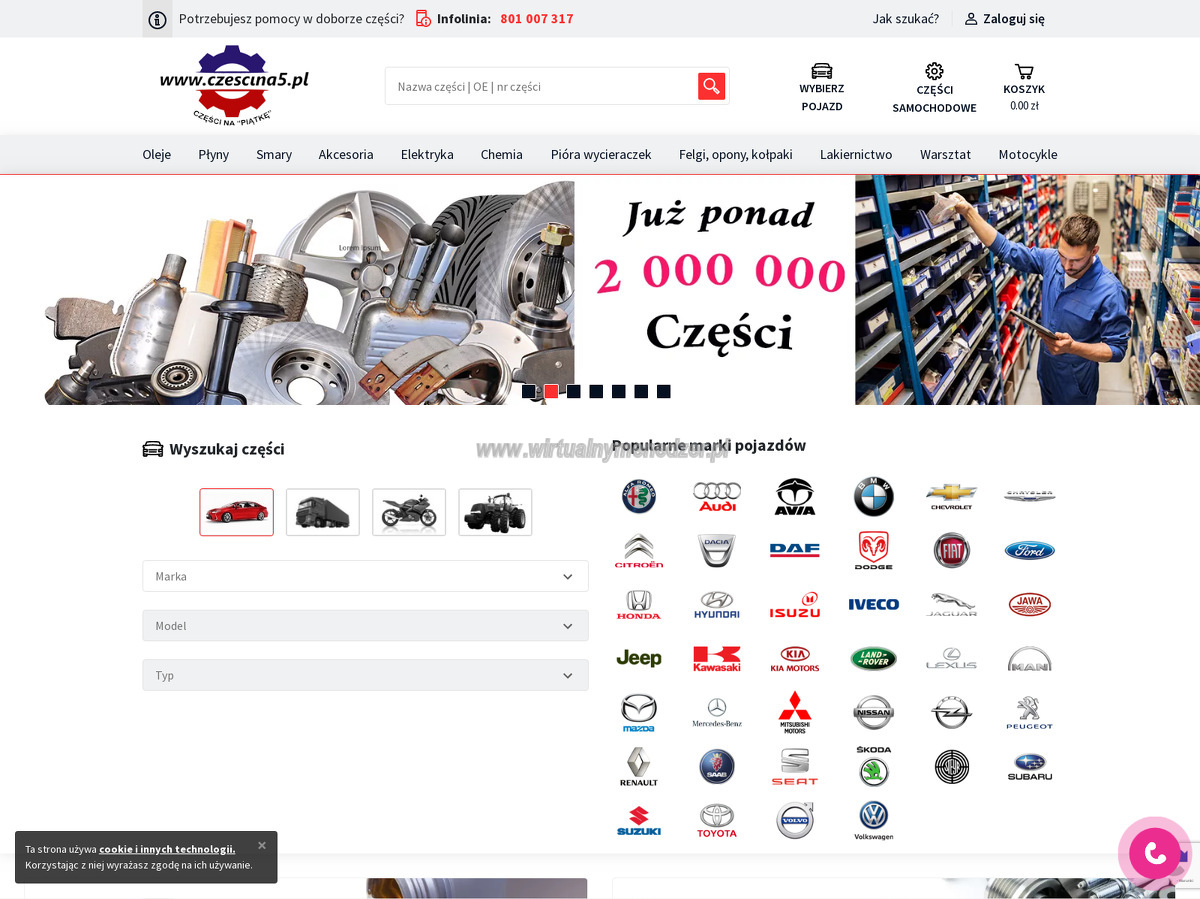
Task: Open the Model dropdown
Action: pos(365,626)
